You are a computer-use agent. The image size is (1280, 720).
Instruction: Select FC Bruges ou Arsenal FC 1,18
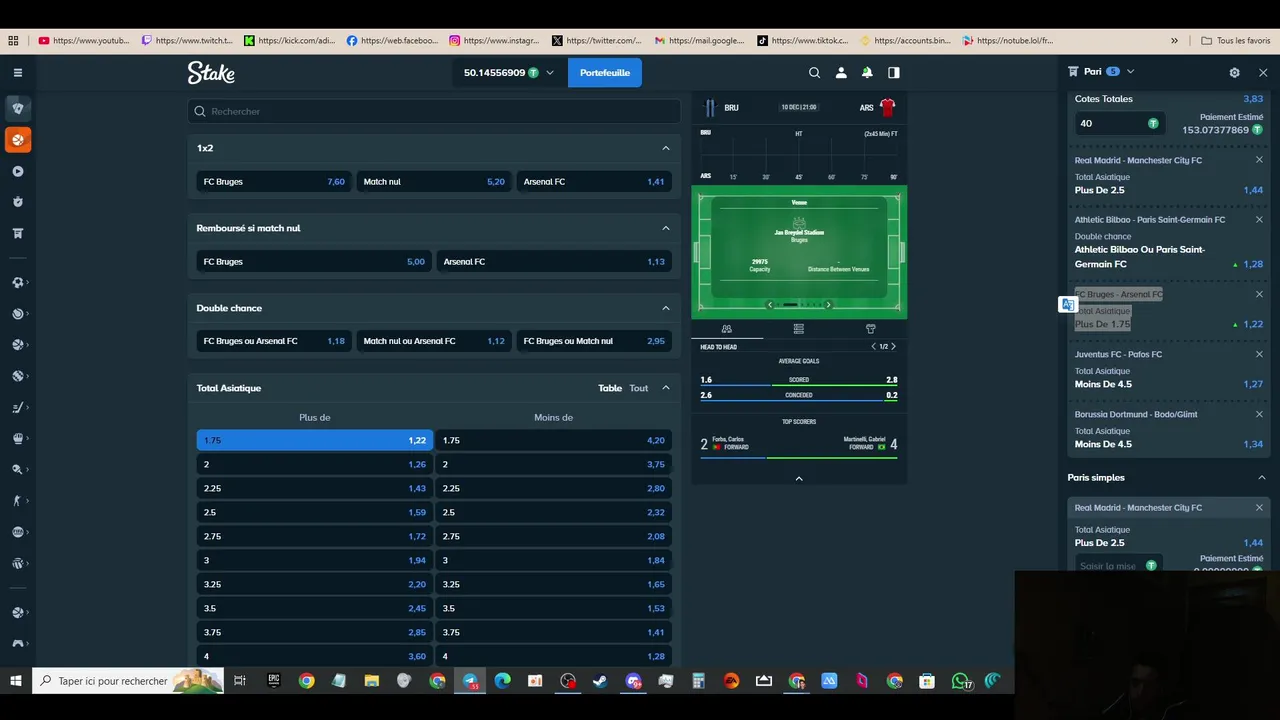[x=274, y=341]
